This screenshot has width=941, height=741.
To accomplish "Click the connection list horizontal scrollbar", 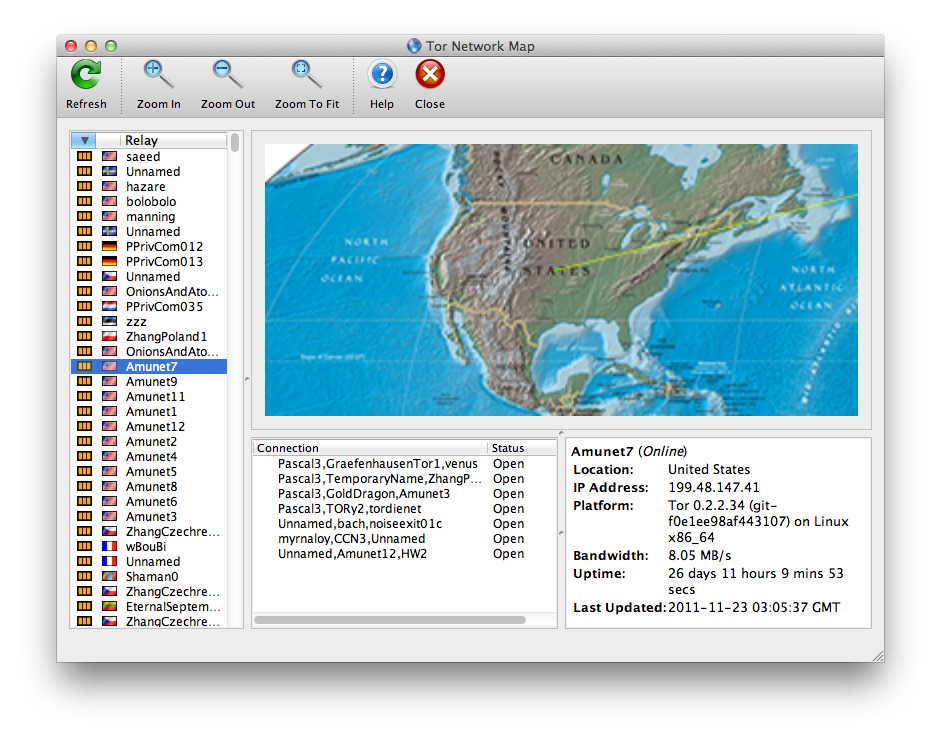I will coord(390,620).
